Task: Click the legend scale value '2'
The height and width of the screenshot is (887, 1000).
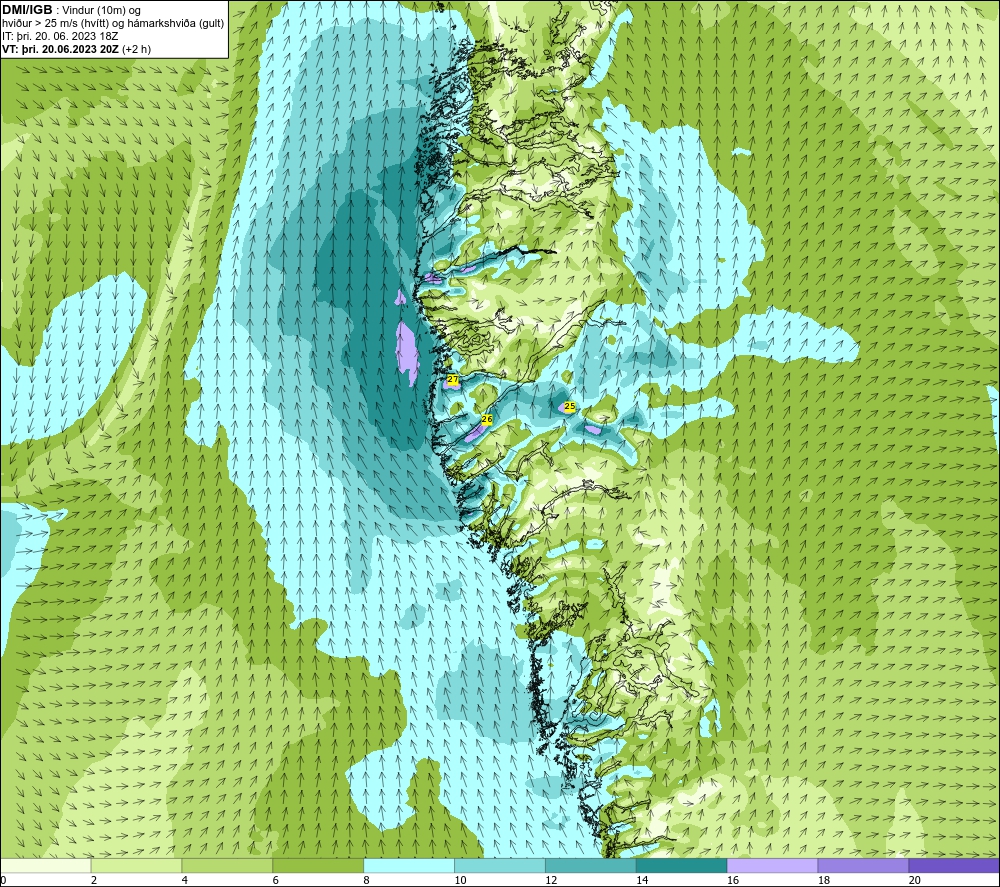Action: (94, 881)
